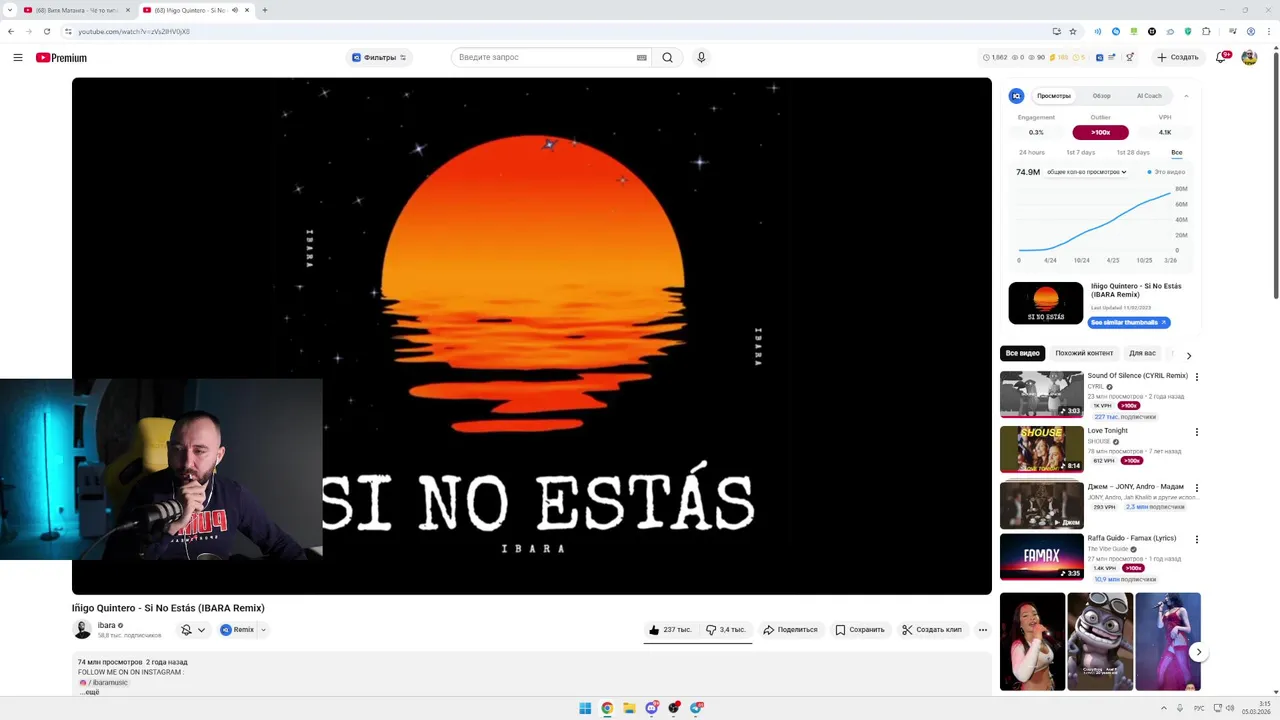Select the 1st 7 days range
This screenshot has height=720, width=1280.
pos(1080,153)
